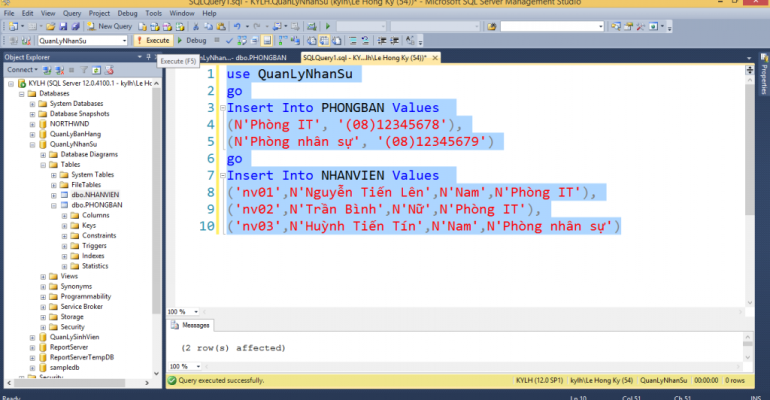This screenshot has height=400, width=770.
Task: Click Disconnect icon in Object Explorer
Action: point(59,70)
